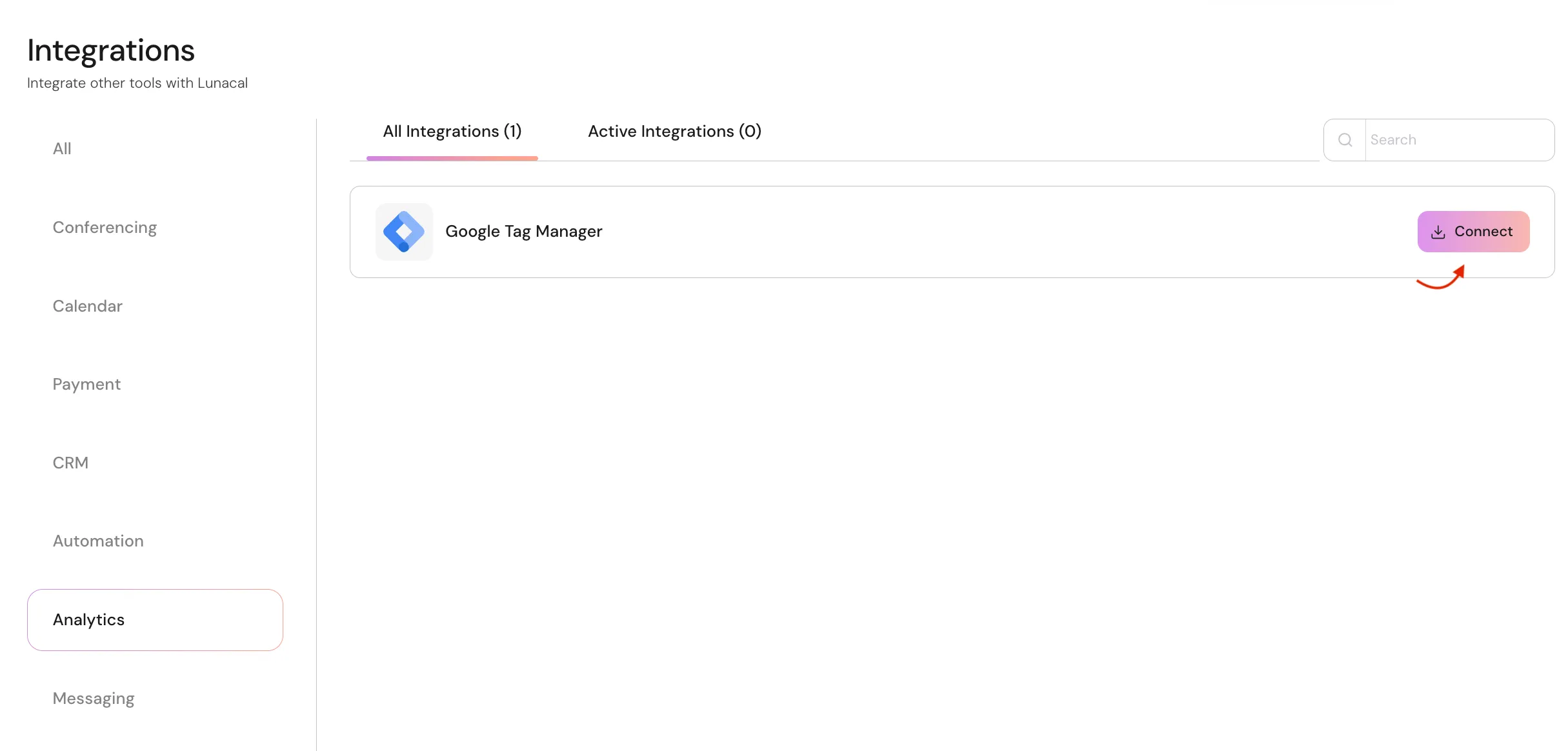The image size is (1568, 751).
Task: Click the Integrations page heading
Action: [111, 50]
